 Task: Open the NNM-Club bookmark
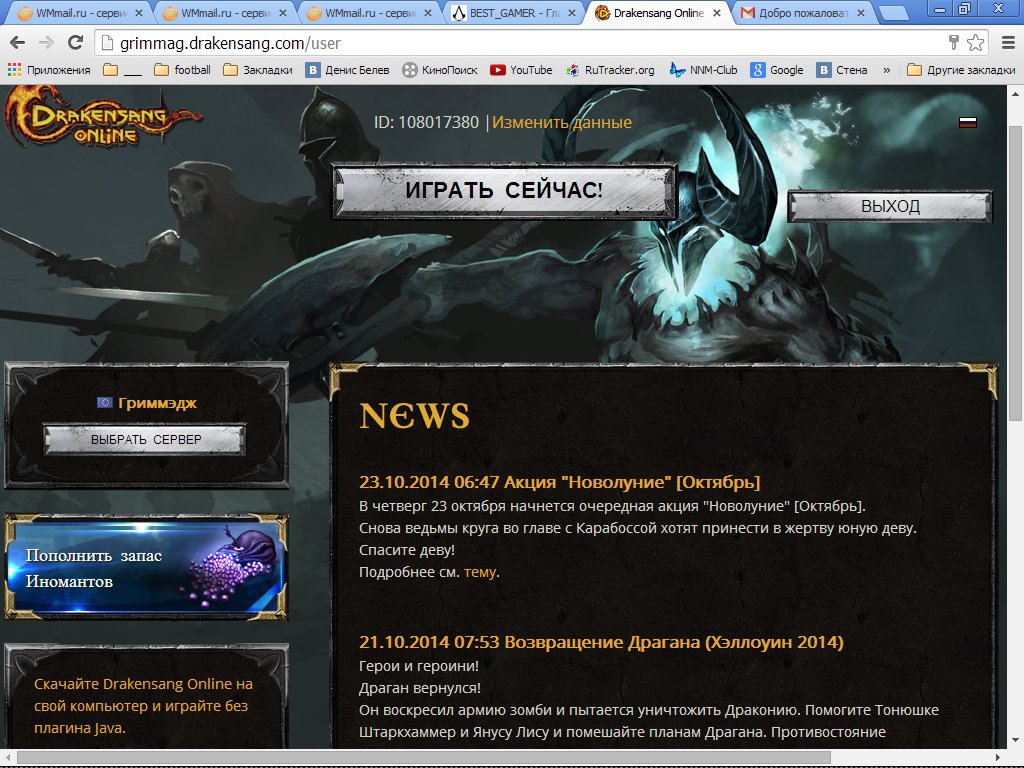[x=703, y=70]
